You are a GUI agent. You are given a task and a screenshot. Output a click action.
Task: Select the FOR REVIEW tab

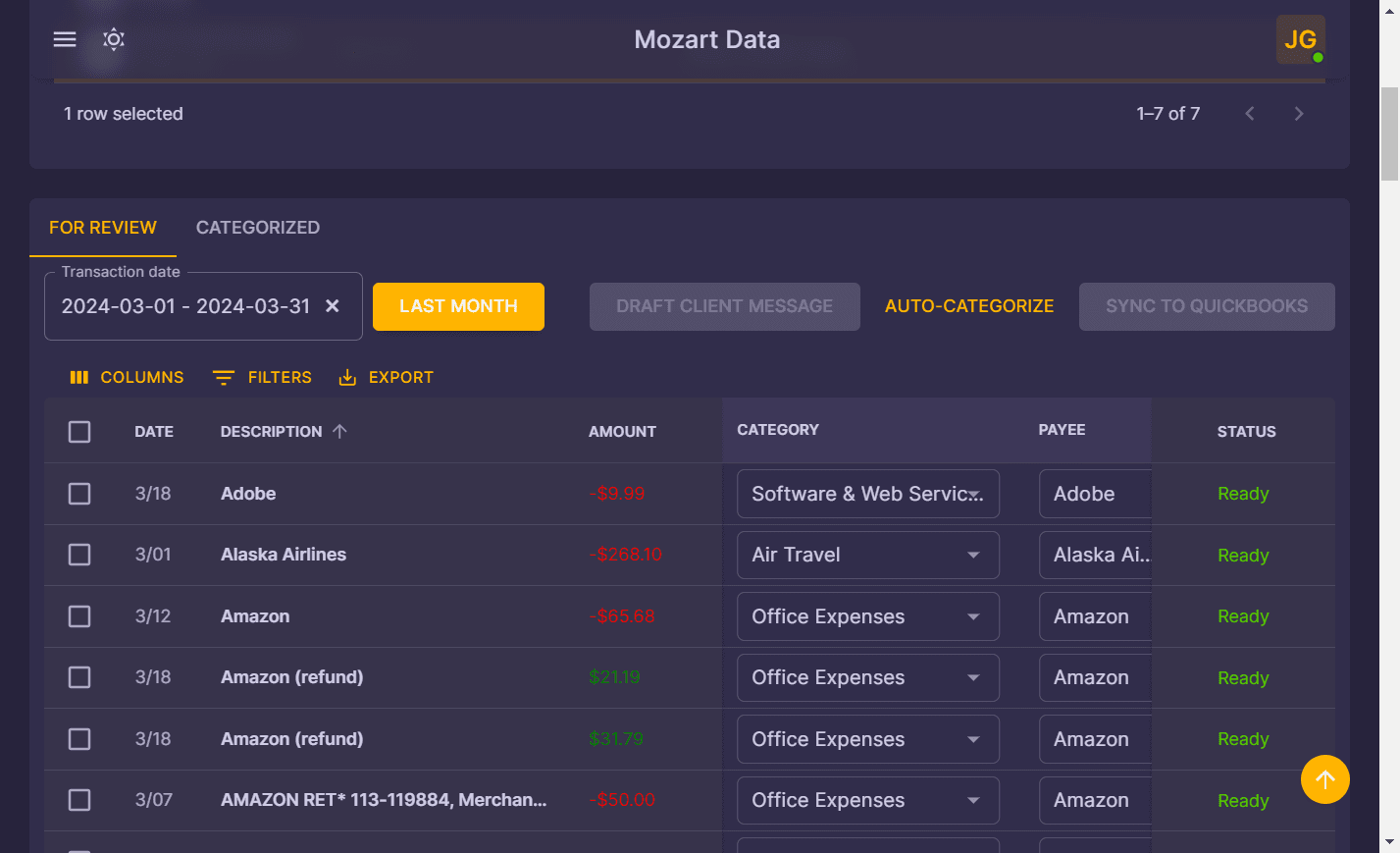tap(103, 228)
